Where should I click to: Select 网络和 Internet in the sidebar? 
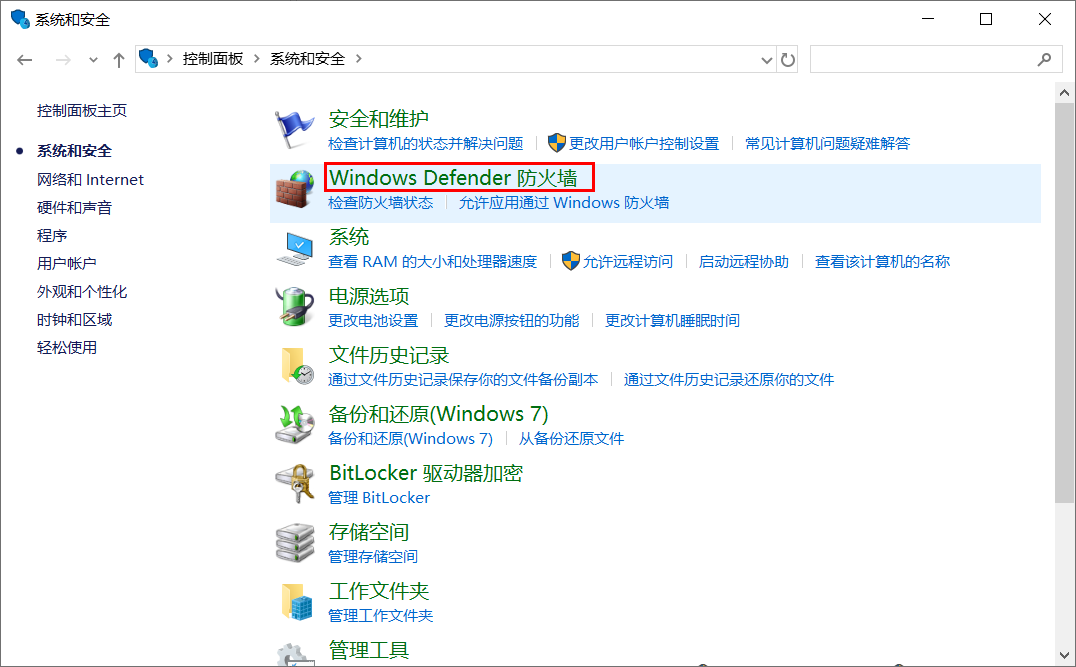coord(90,180)
